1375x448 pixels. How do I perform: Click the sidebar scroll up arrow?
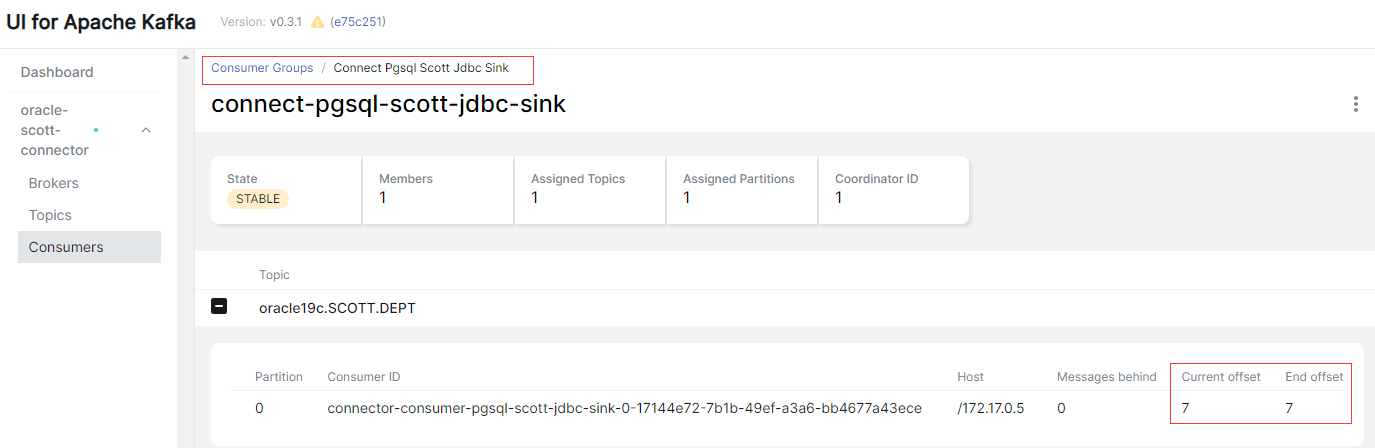pyautogui.click(x=185, y=58)
